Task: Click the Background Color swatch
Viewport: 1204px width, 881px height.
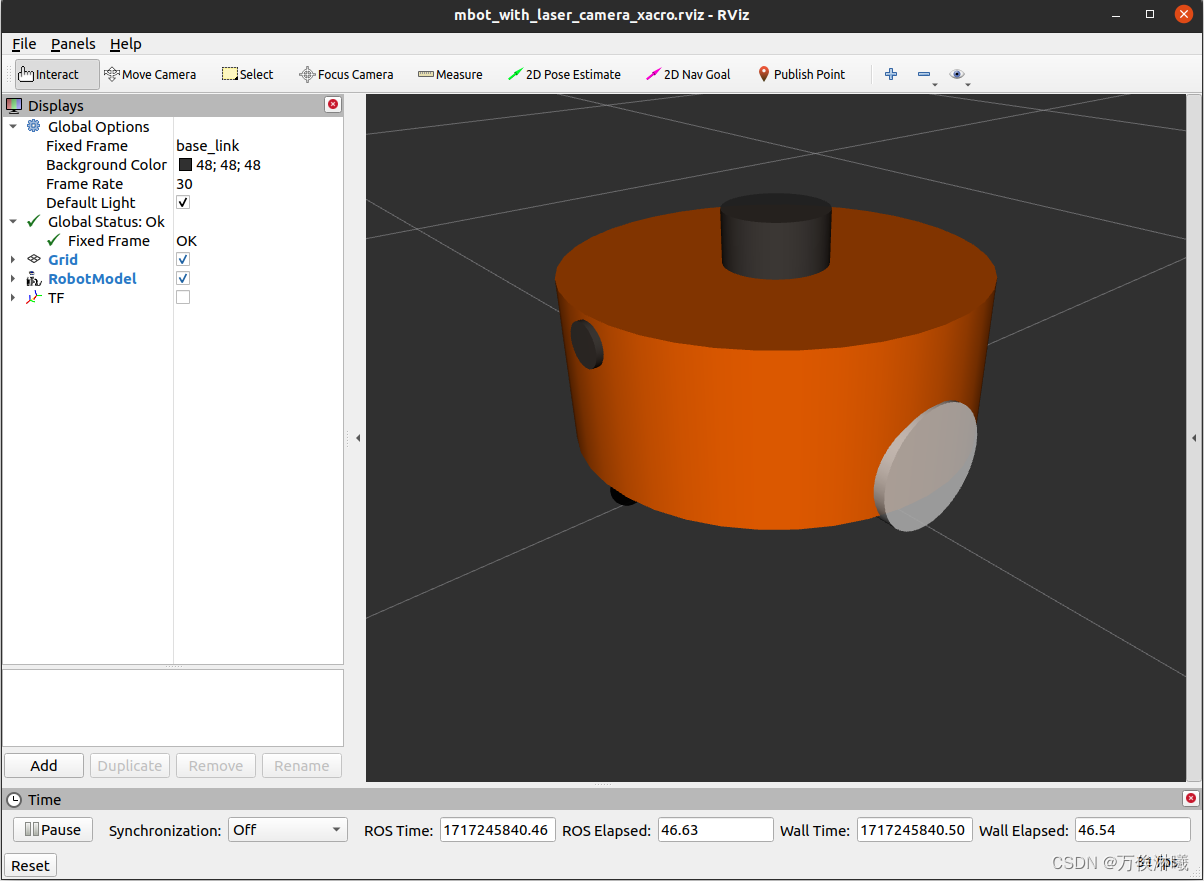Action: (x=185, y=165)
